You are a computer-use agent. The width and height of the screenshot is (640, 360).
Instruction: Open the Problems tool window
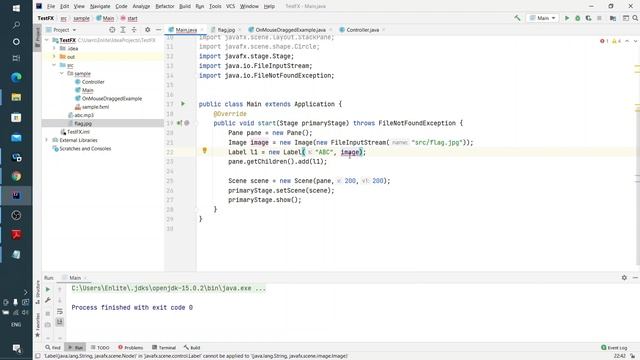pyautogui.click(x=131, y=348)
